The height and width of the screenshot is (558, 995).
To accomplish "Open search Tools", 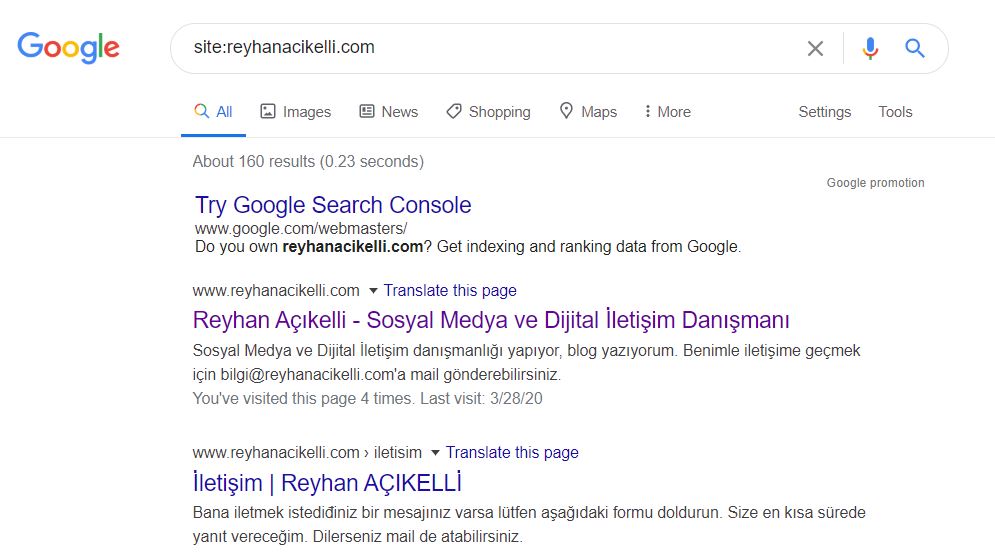I will pyautogui.click(x=895, y=112).
